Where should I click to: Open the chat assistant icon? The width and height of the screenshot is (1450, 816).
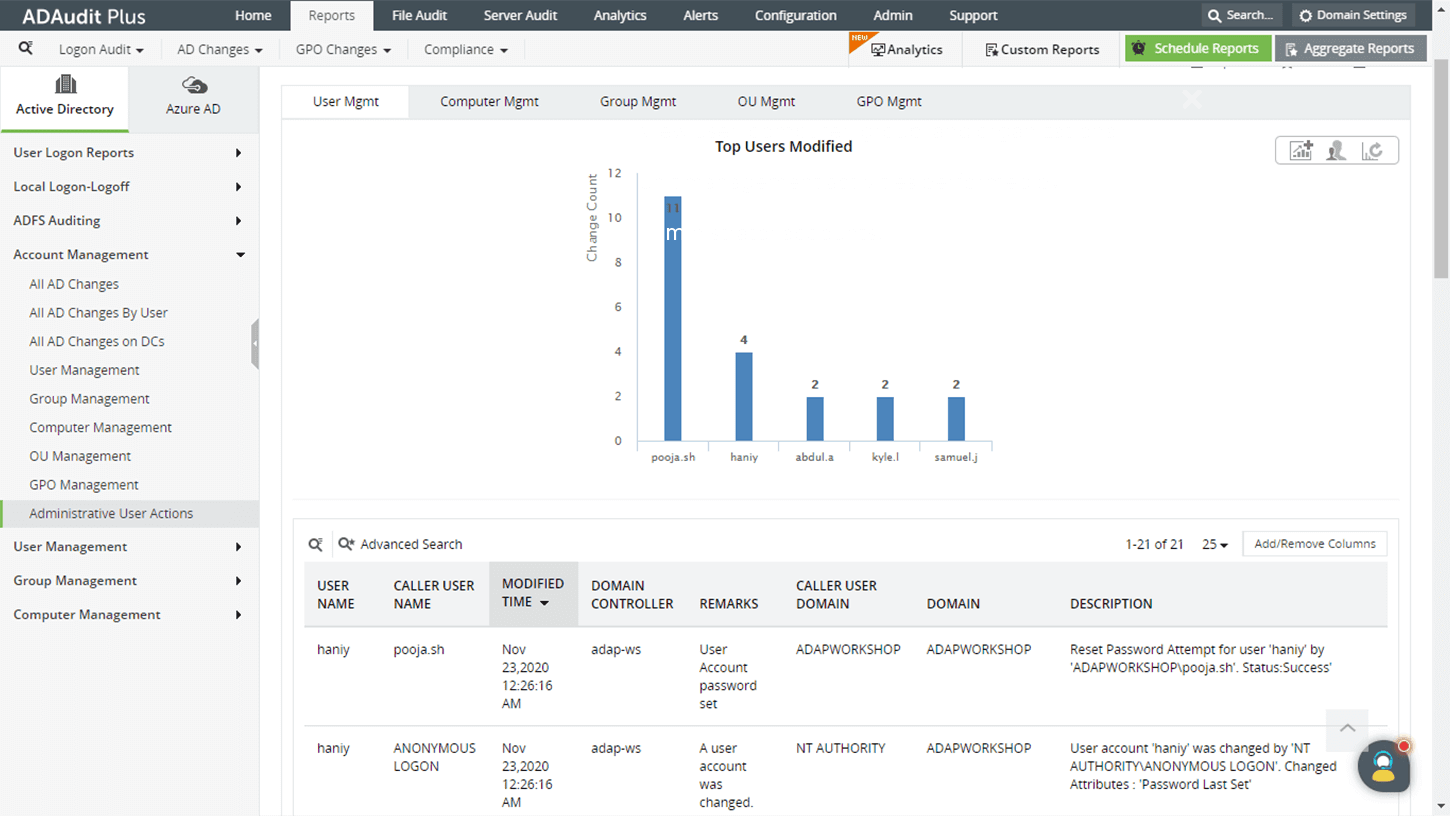[1384, 766]
